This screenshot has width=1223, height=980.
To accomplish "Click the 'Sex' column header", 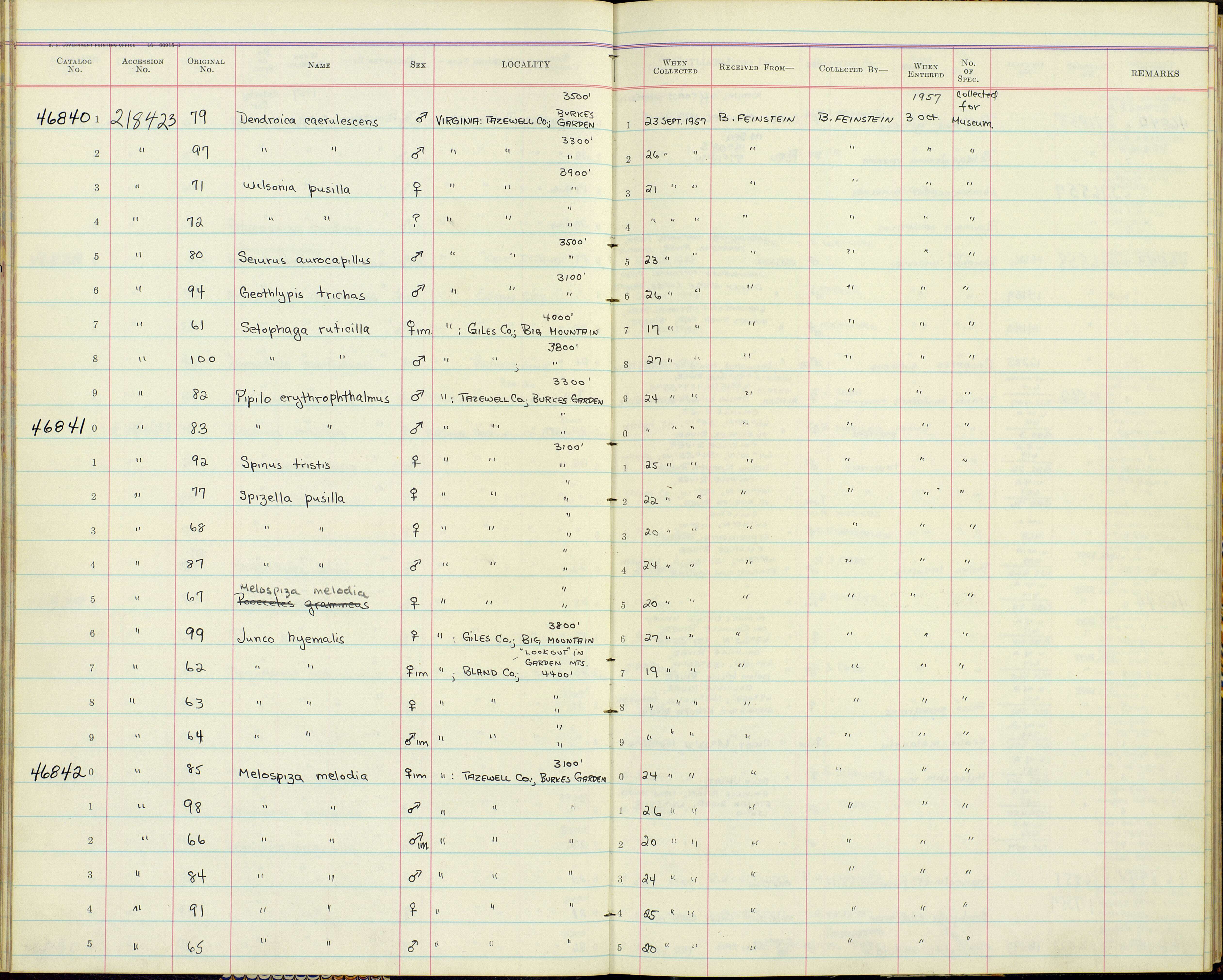I will [418, 65].
